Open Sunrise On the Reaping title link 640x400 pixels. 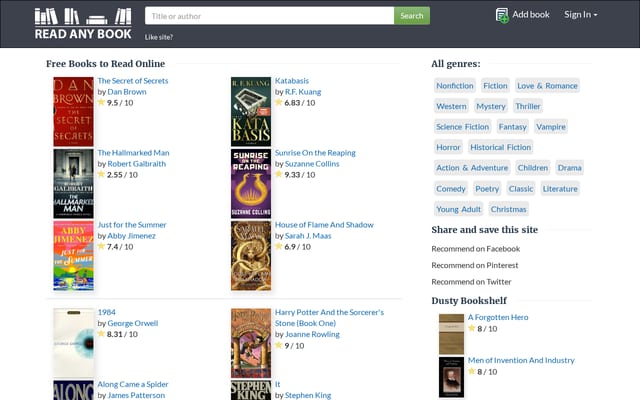click(x=315, y=153)
